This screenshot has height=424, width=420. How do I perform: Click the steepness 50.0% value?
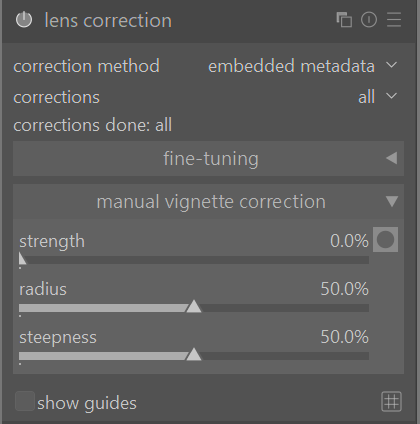pos(345,337)
